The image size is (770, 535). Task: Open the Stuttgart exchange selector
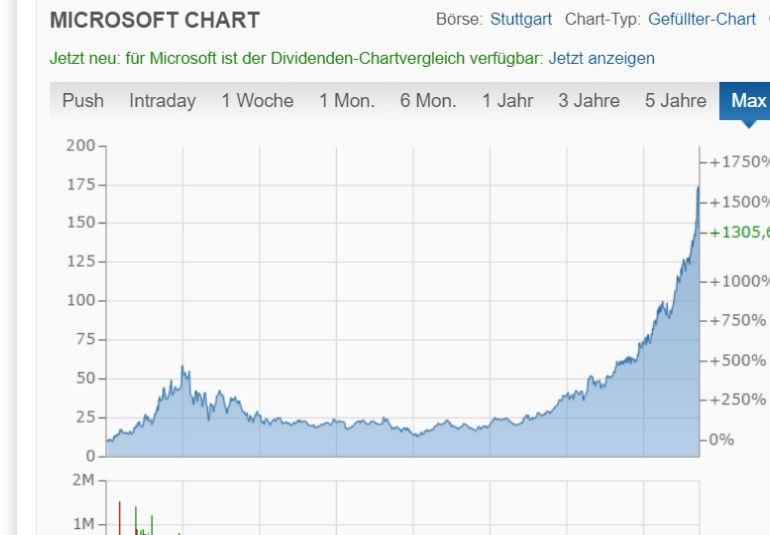pyautogui.click(x=520, y=19)
